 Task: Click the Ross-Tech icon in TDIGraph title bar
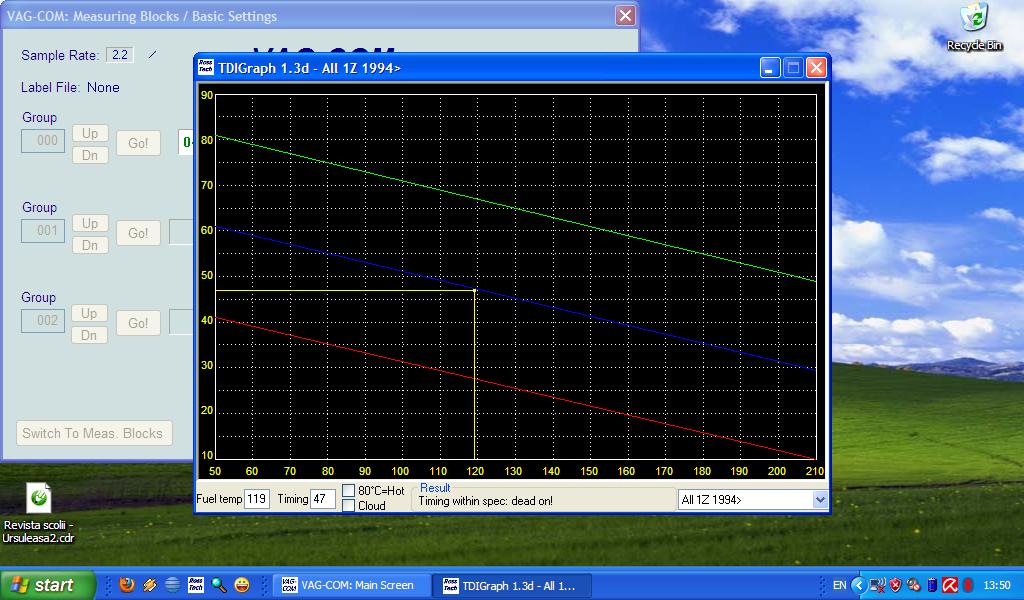tap(206, 67)
